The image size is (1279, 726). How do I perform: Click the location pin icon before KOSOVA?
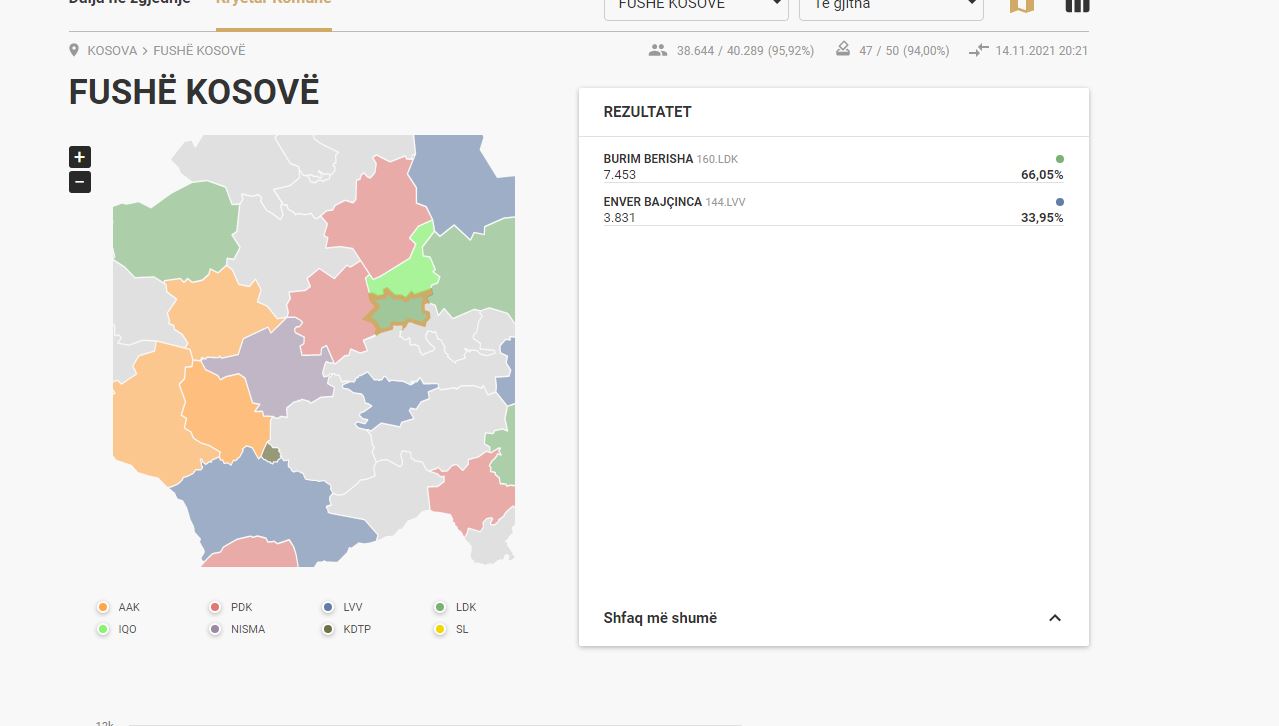tap(74, 50)
